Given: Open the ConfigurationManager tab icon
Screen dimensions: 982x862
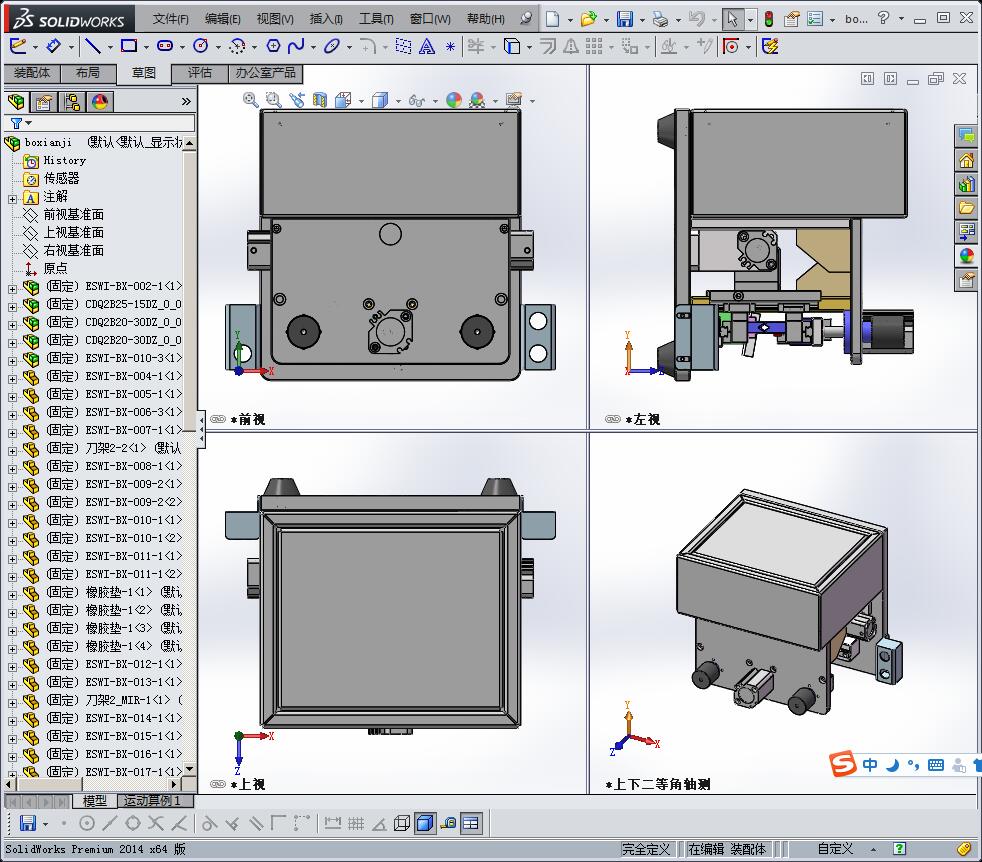Looking at the screenshot, I should [72, 101].
